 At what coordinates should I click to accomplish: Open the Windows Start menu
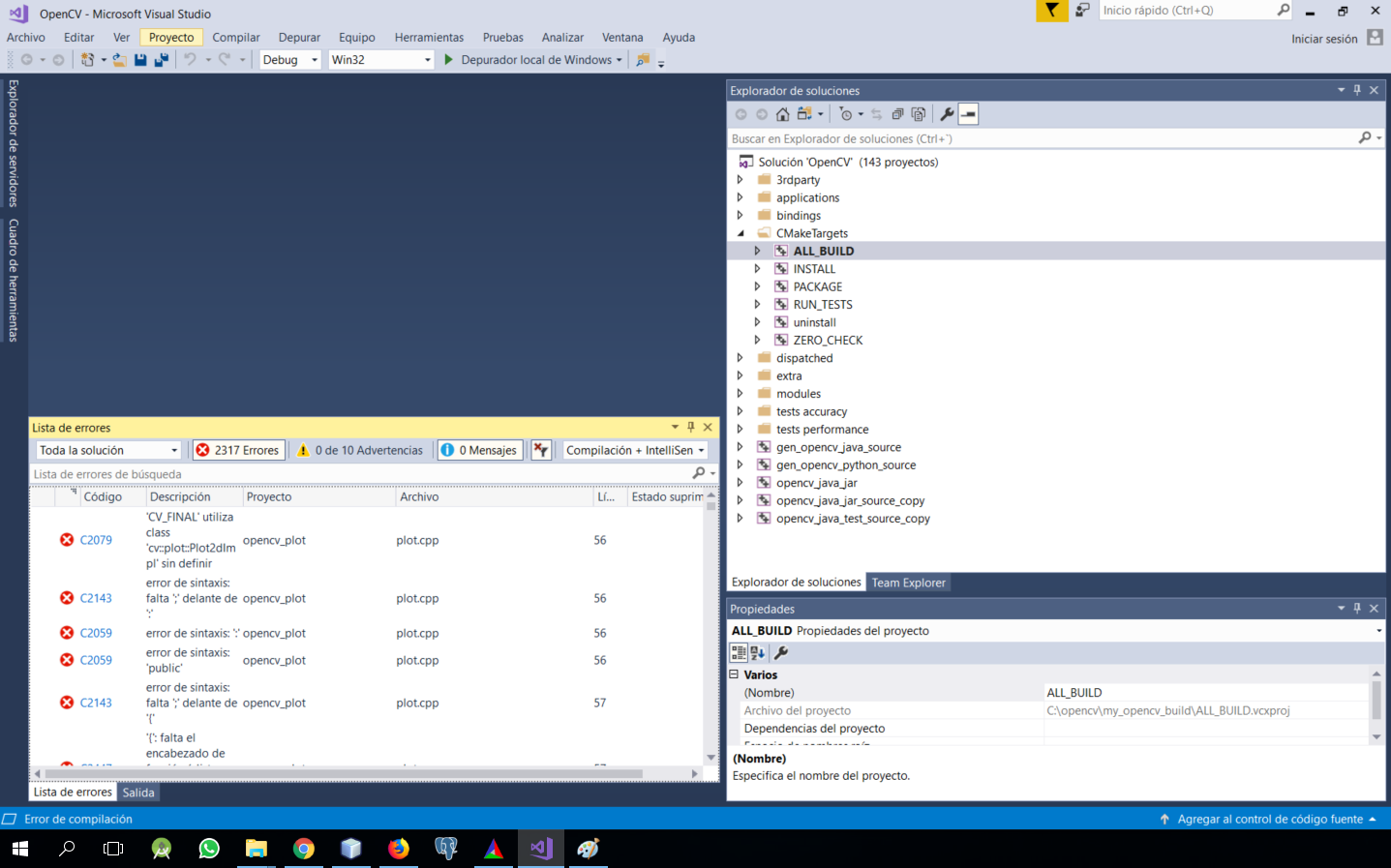(x=19, y=849)
